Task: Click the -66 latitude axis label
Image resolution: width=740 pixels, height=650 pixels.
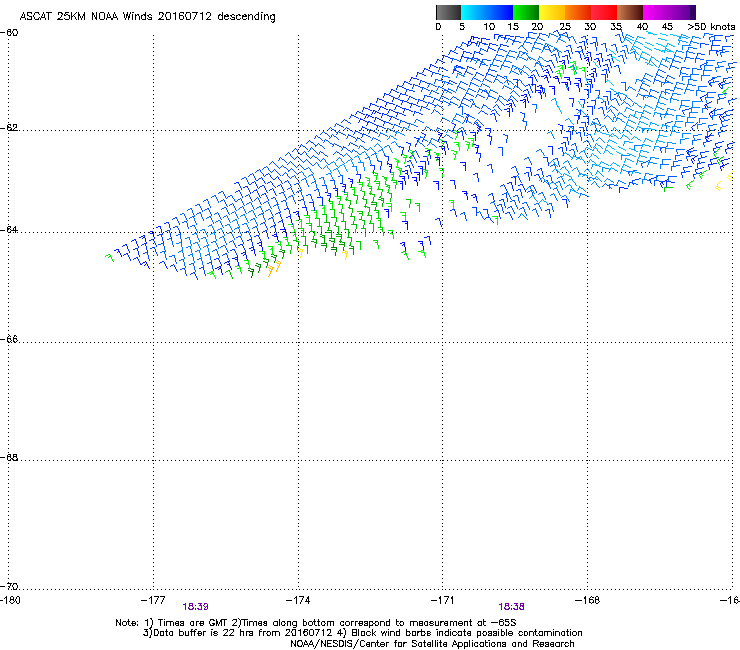Action: [x=9, y=340]
